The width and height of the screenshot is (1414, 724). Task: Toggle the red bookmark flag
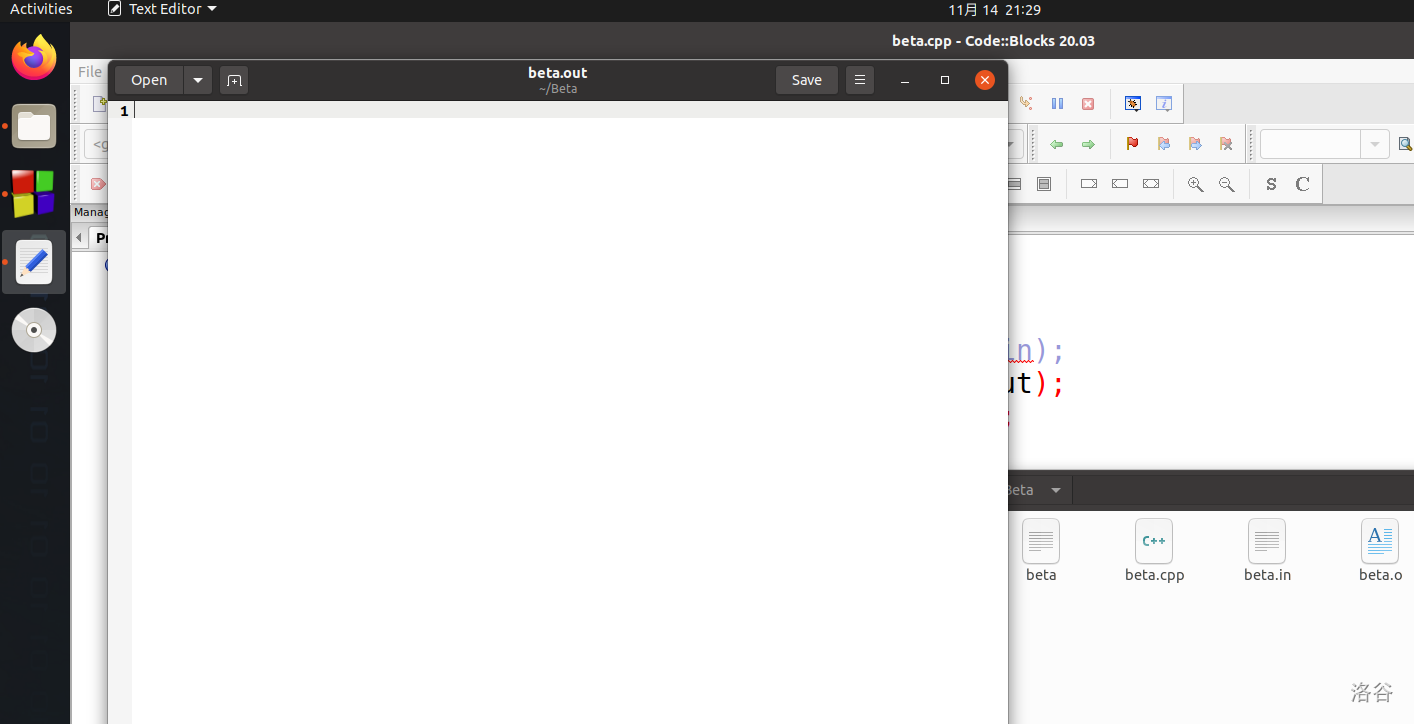[x=1132, y=144]
